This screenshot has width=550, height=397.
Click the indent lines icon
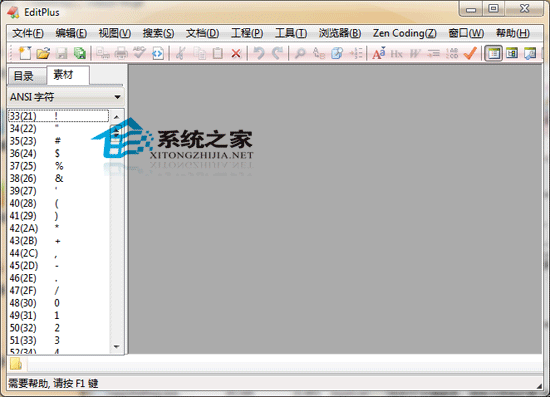pos(434,54)
